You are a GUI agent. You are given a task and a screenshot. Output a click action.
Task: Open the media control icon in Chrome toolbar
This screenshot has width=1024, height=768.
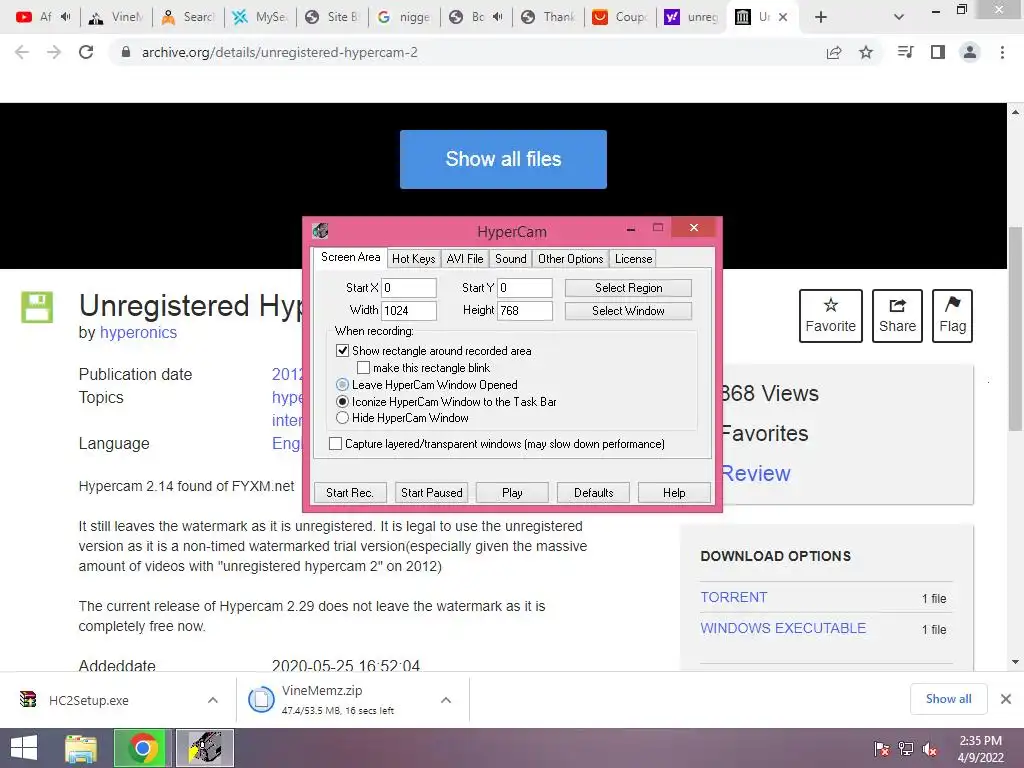coord(905,52)
